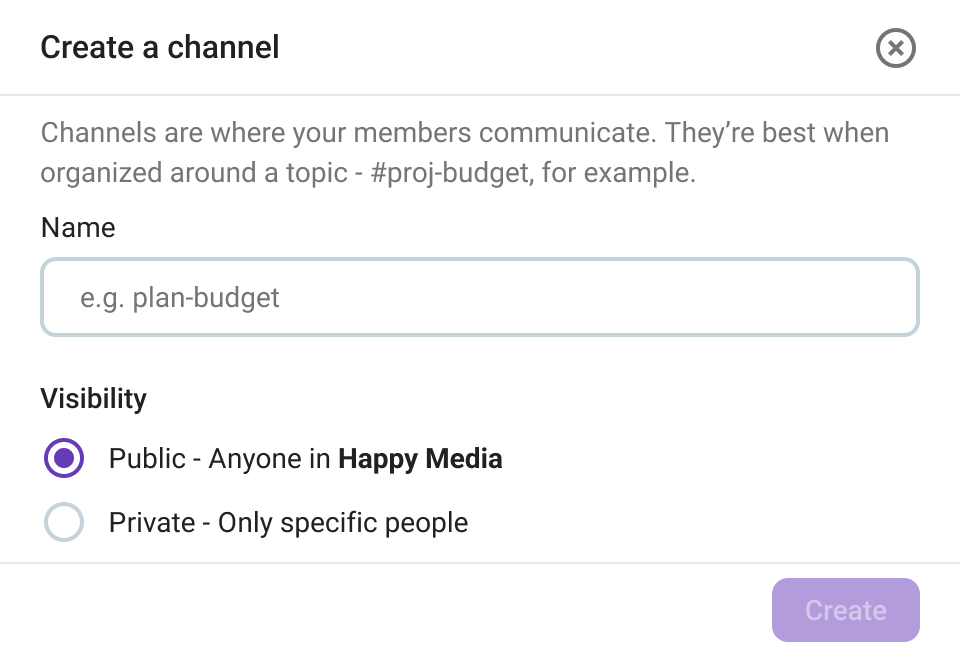Choose Private - Only specific people

(64, 522)
